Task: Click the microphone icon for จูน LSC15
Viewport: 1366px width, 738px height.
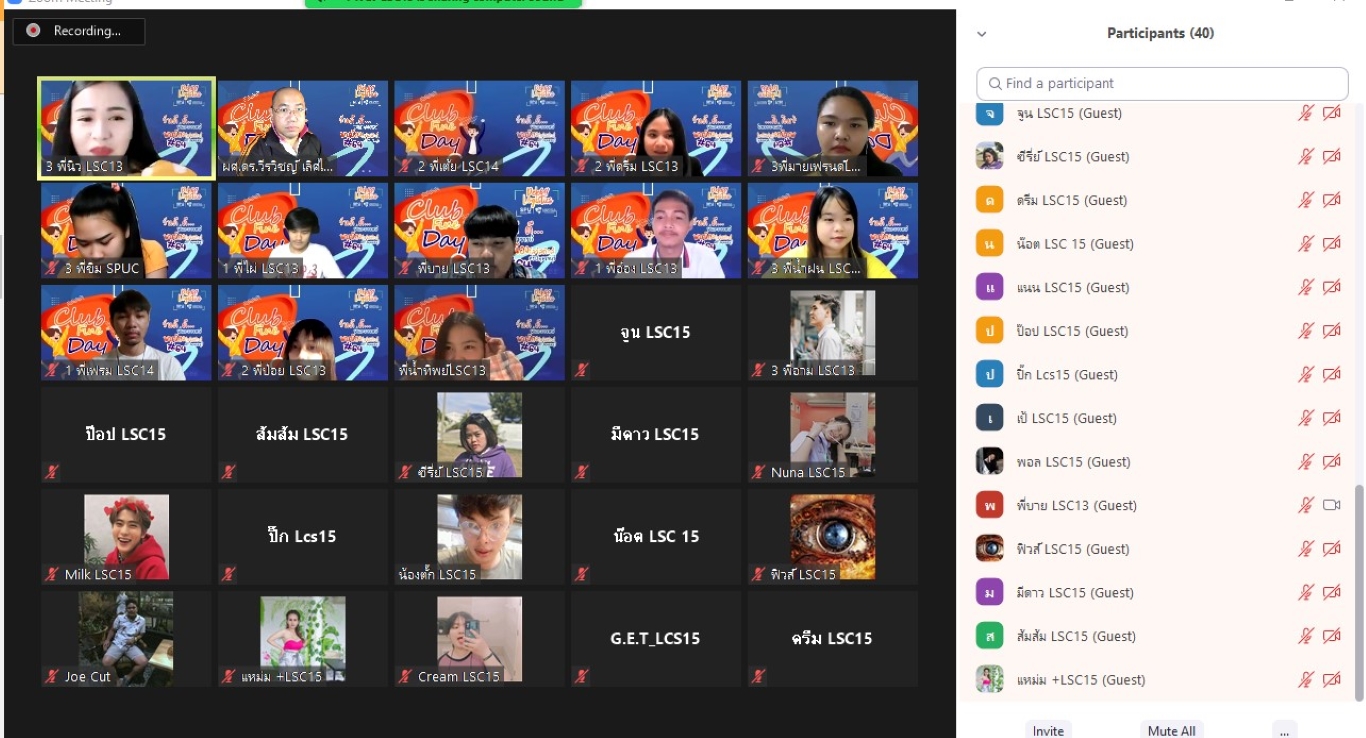Action: tap(1305, 113)
